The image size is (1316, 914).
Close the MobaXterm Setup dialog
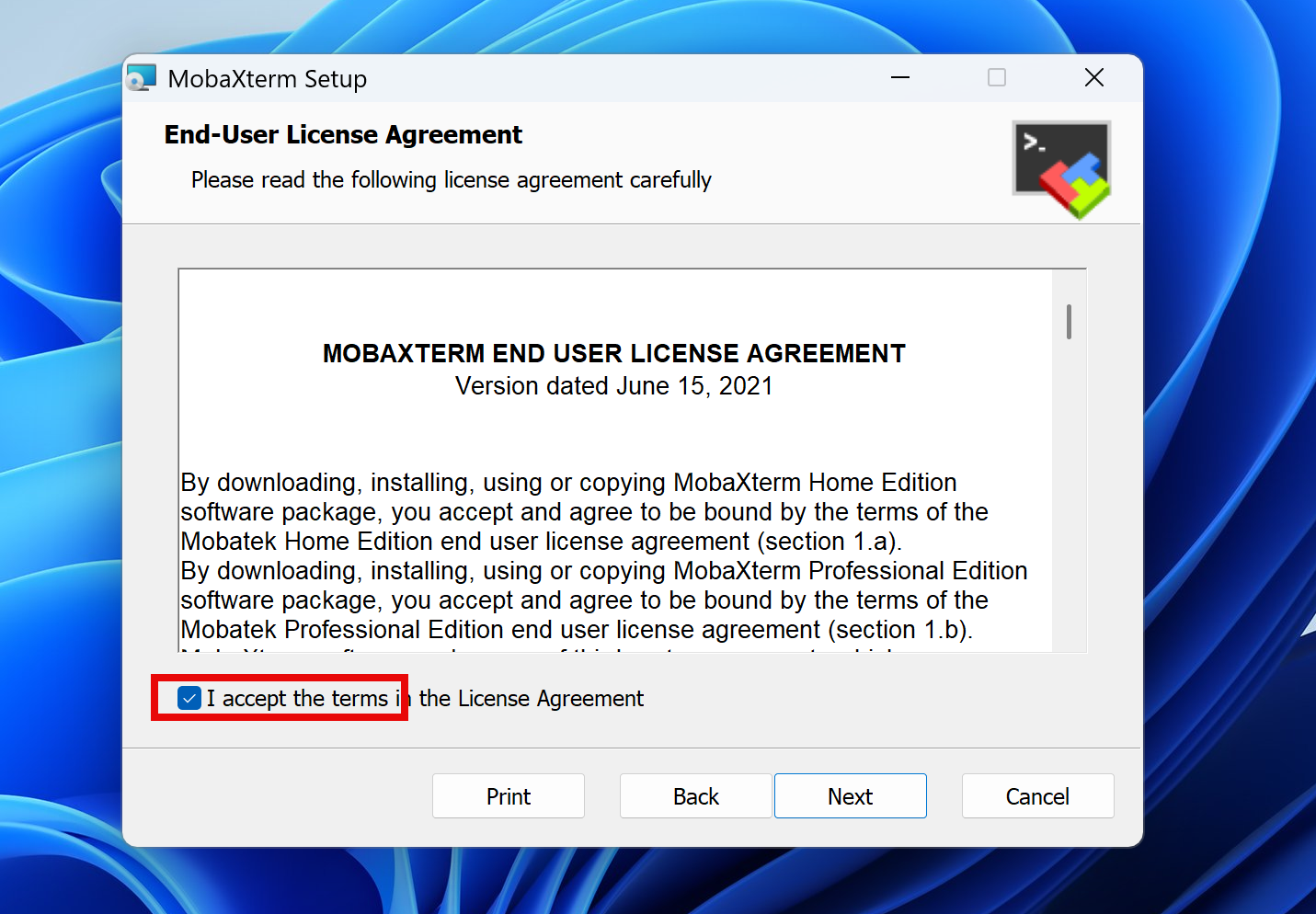pyautogui.click(x=1093, y=78)
